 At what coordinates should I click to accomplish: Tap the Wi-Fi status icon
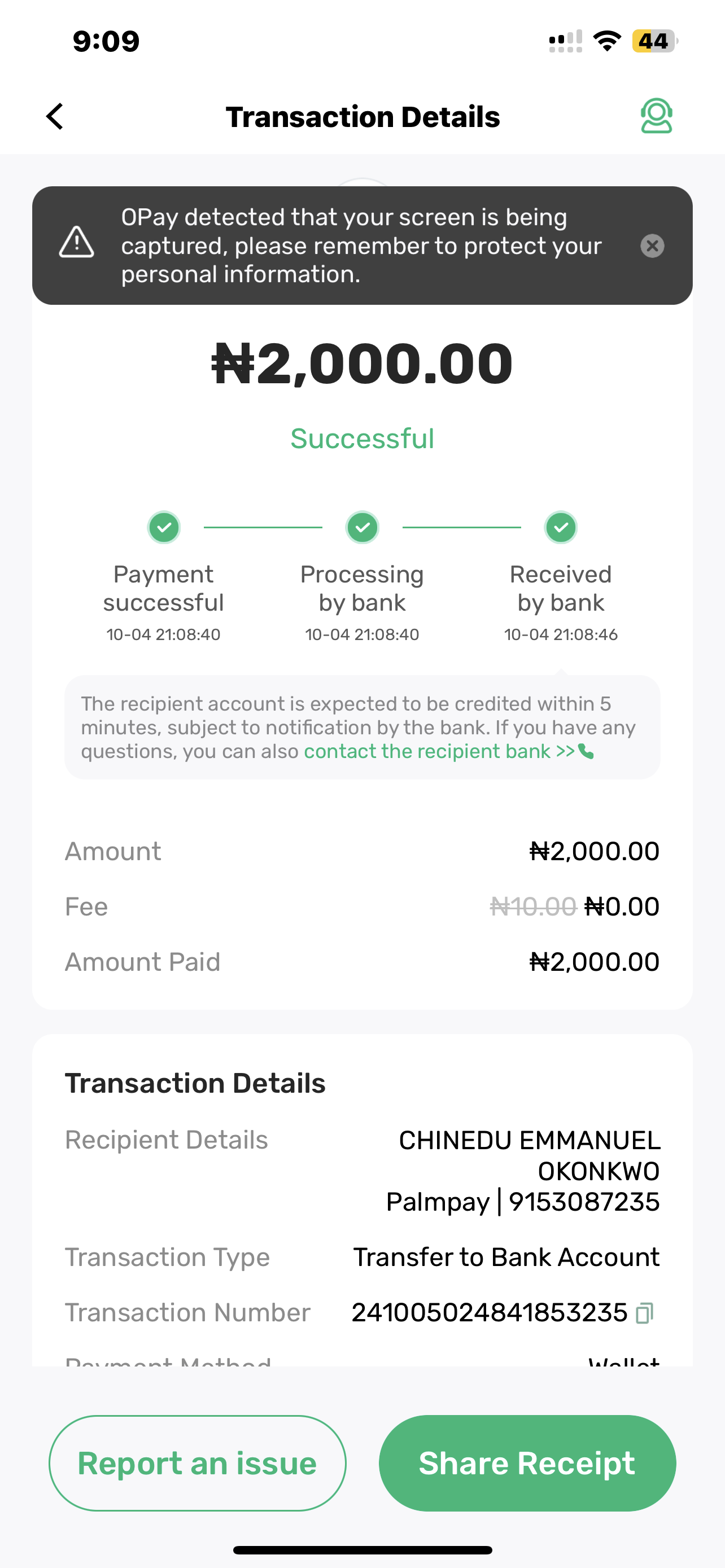click(x=607, y=41)
